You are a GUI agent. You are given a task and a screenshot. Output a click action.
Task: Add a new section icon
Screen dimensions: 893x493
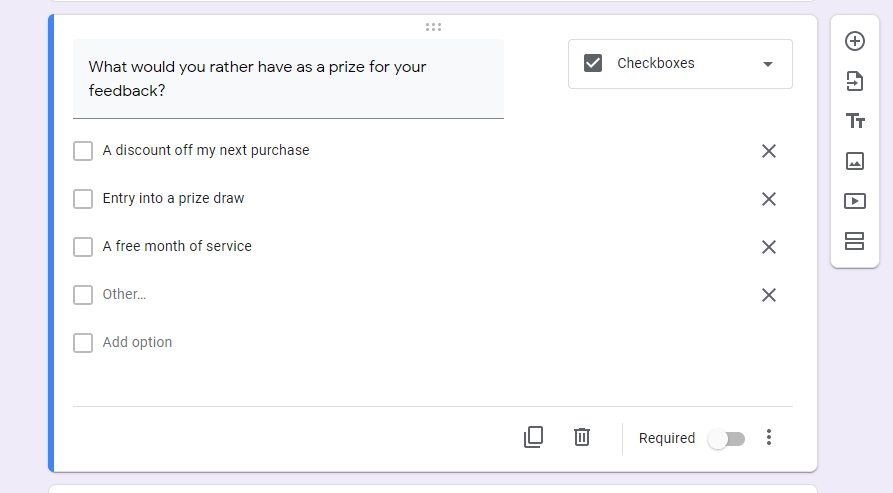pyautogui.click(x=854, y=241)
